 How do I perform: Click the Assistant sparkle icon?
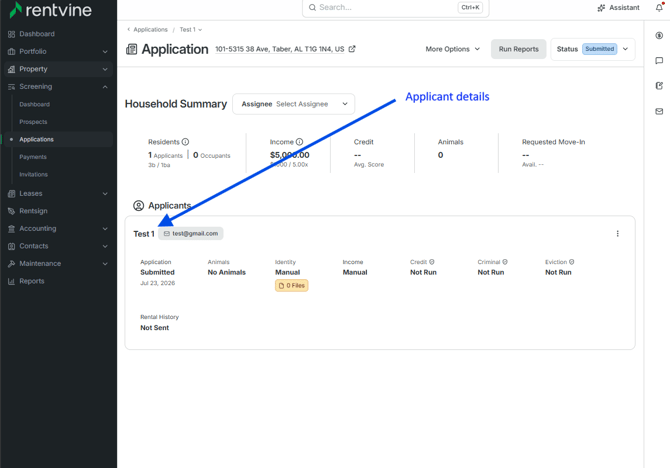coord(601,8)
